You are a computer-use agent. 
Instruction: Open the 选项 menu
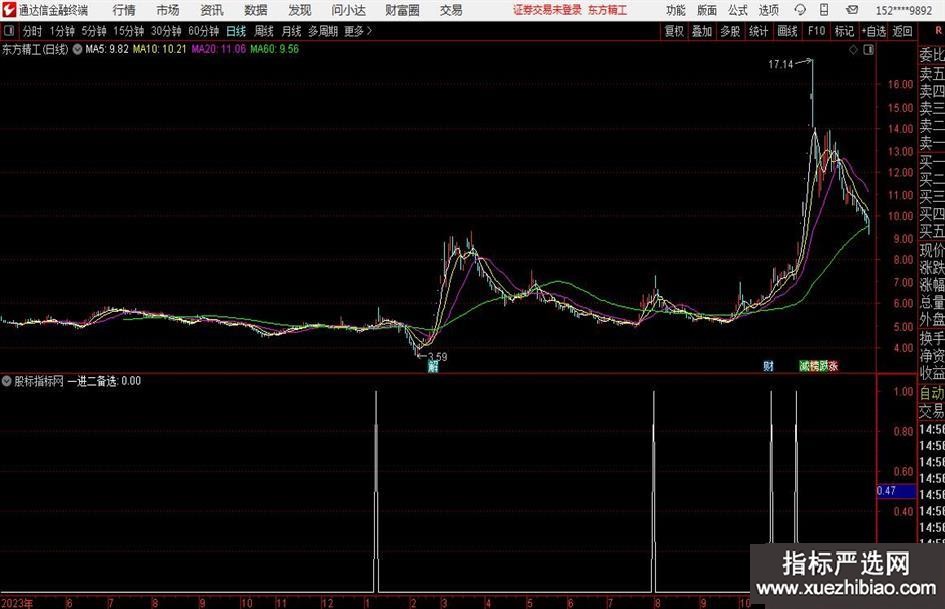click(x=768, y=10)
